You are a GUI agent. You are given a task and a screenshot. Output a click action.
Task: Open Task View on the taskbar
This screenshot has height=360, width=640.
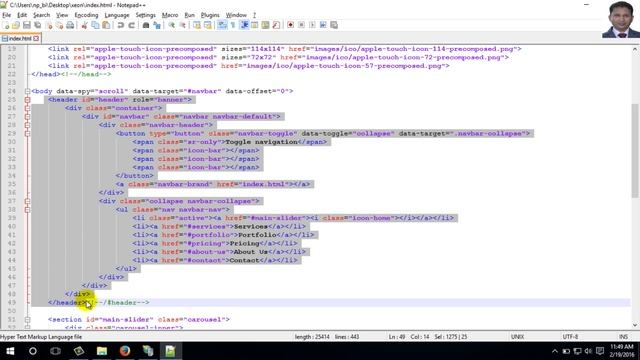[x=56, y=351]
